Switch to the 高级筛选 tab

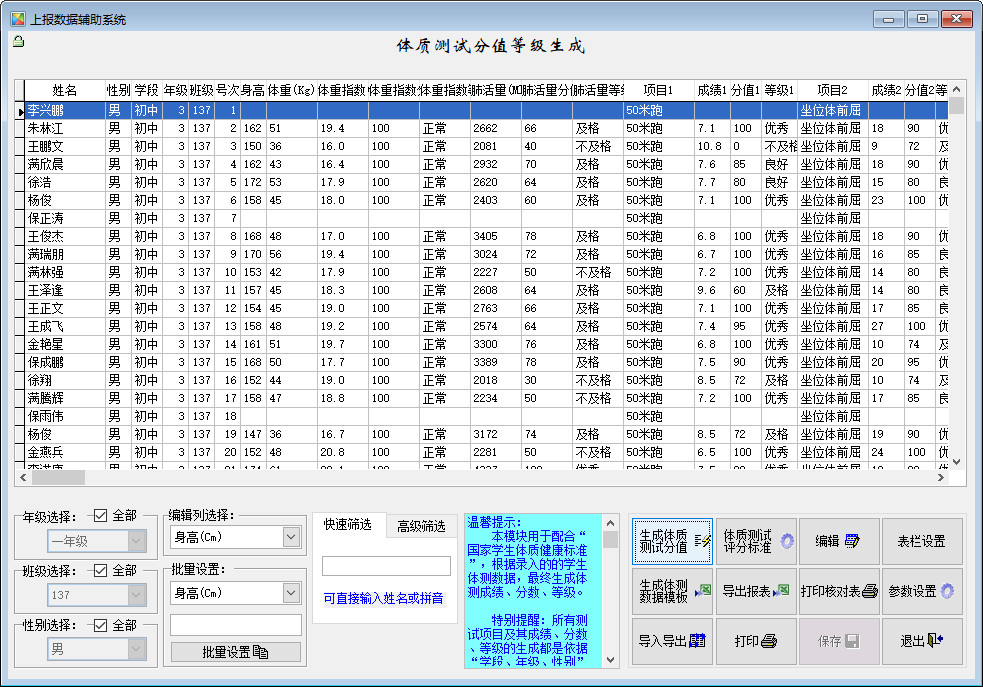click(x=421, y=527)
